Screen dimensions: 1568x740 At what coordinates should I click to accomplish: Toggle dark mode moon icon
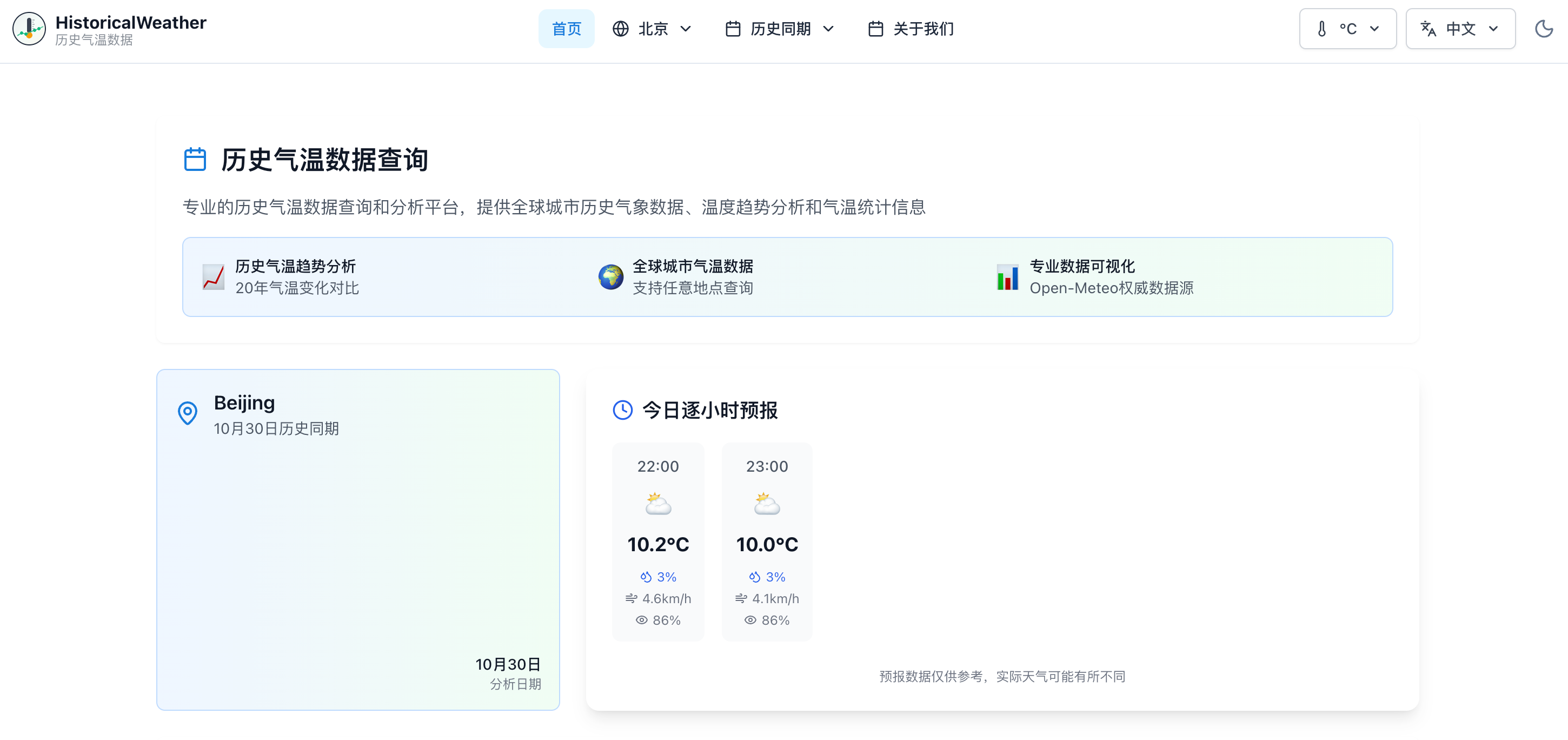click(x=1544, y=29)
